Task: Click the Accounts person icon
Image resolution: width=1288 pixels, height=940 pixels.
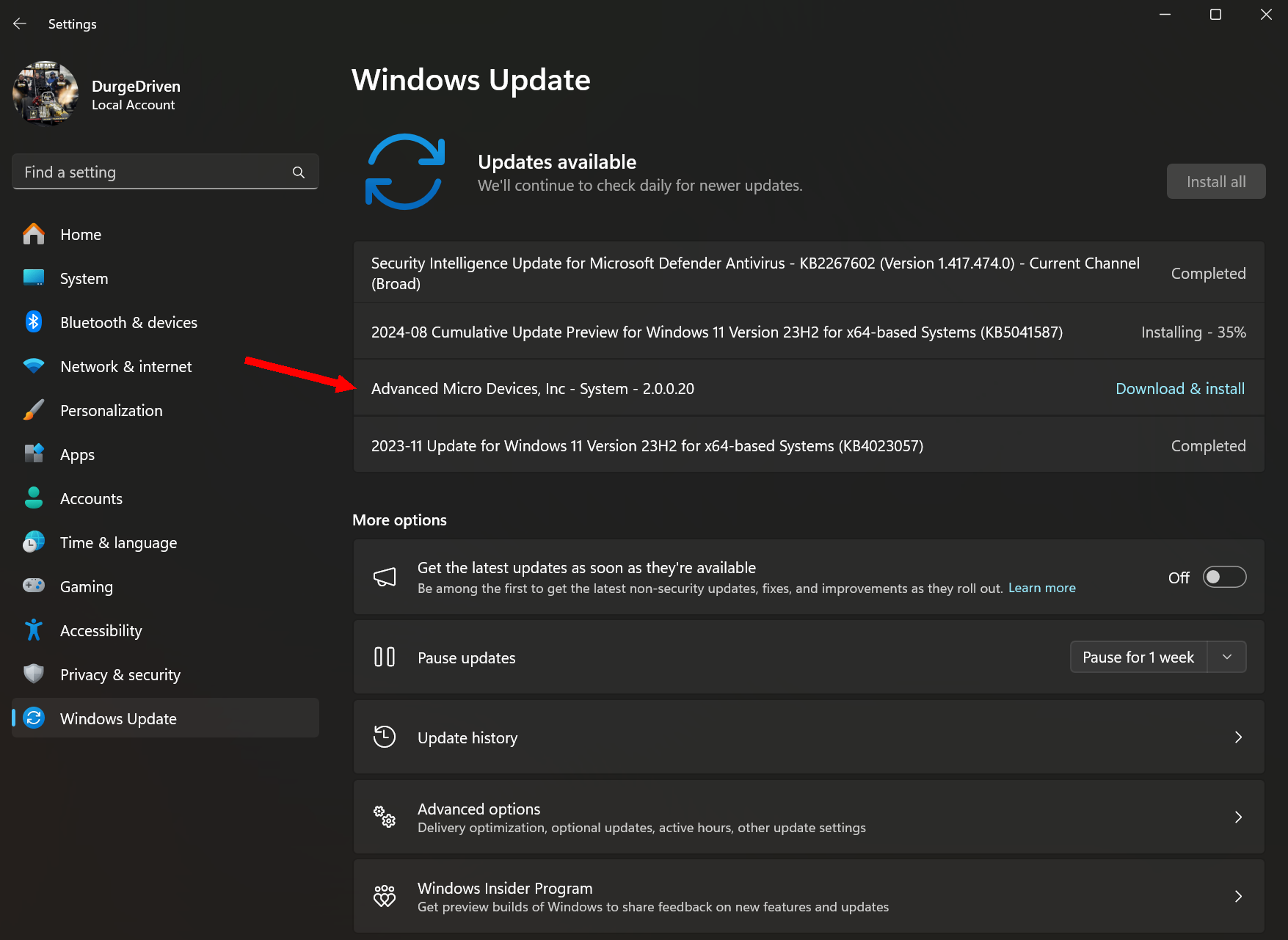Action: 34,498
